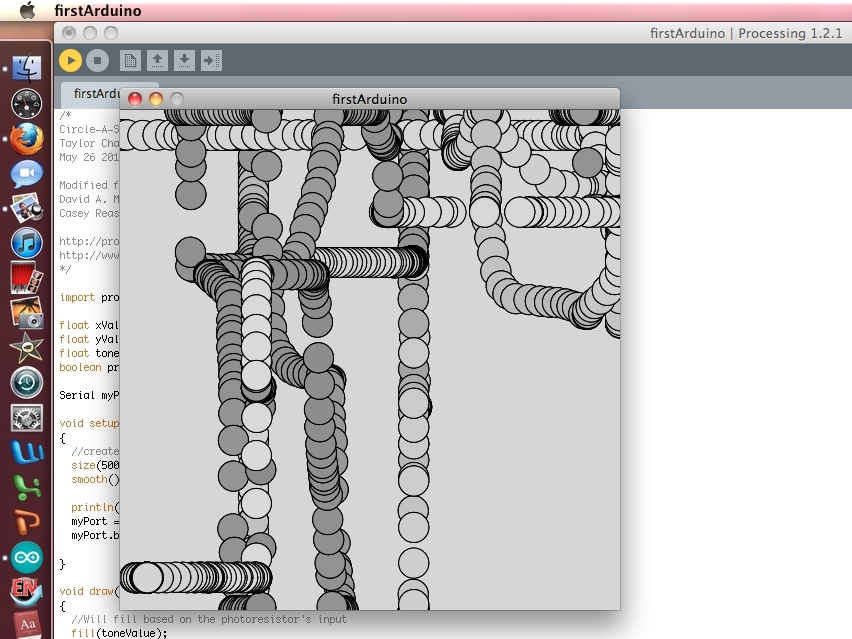The image size is (852, 639).
Task: Open Finder from the dock
Action: click(27, 68)
